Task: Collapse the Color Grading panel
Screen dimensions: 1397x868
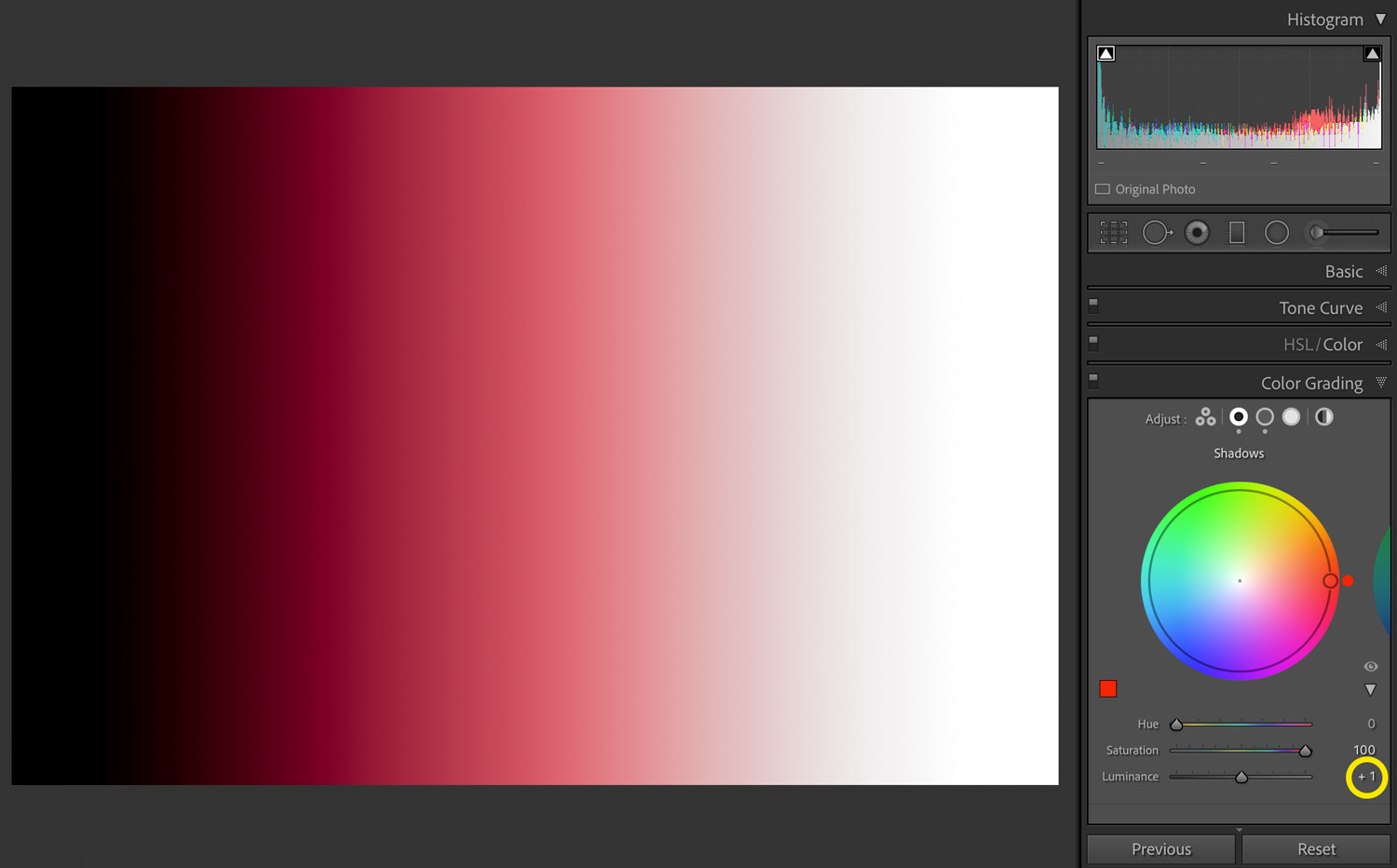Action: point(1381,383)
